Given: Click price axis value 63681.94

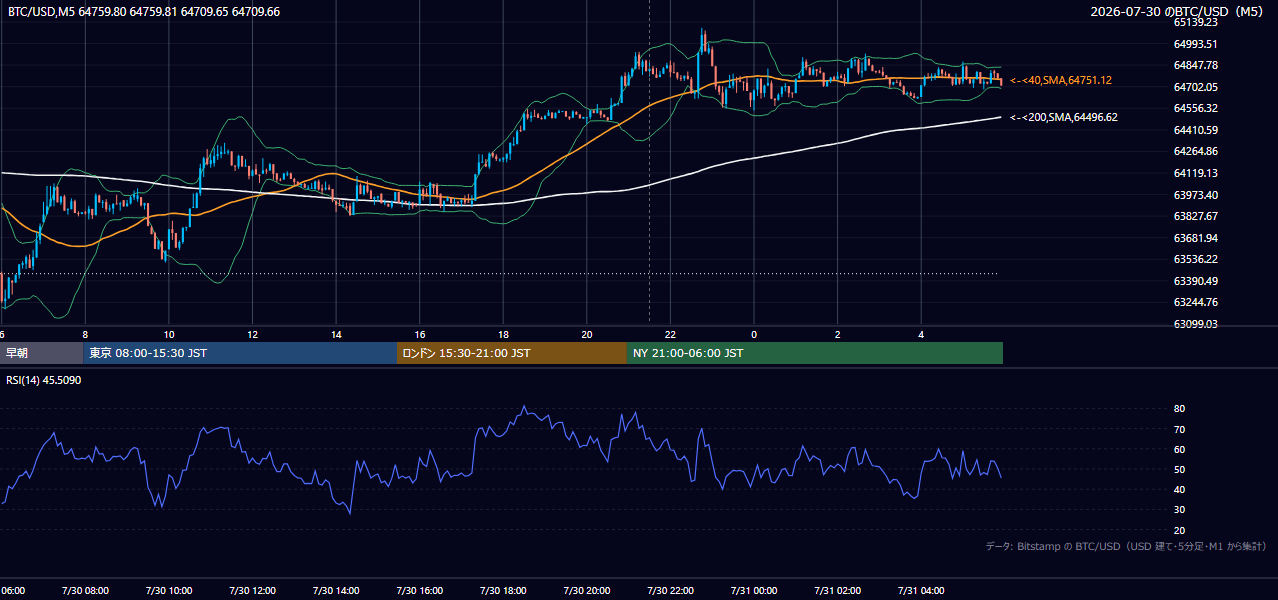Looking at the screenshot, I should [x=1196, y=238].
